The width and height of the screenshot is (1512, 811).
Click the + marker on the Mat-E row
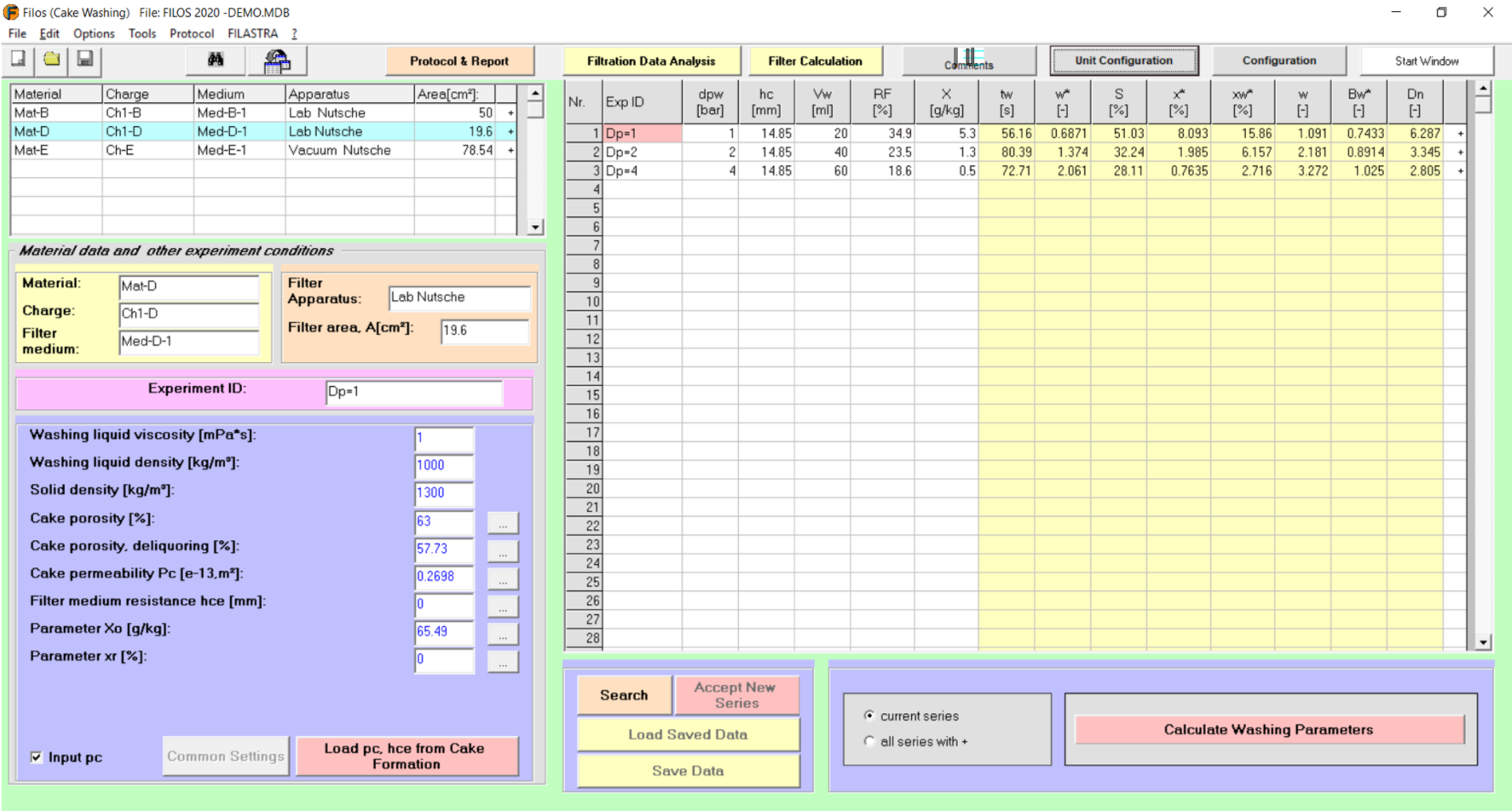point(511,150)
